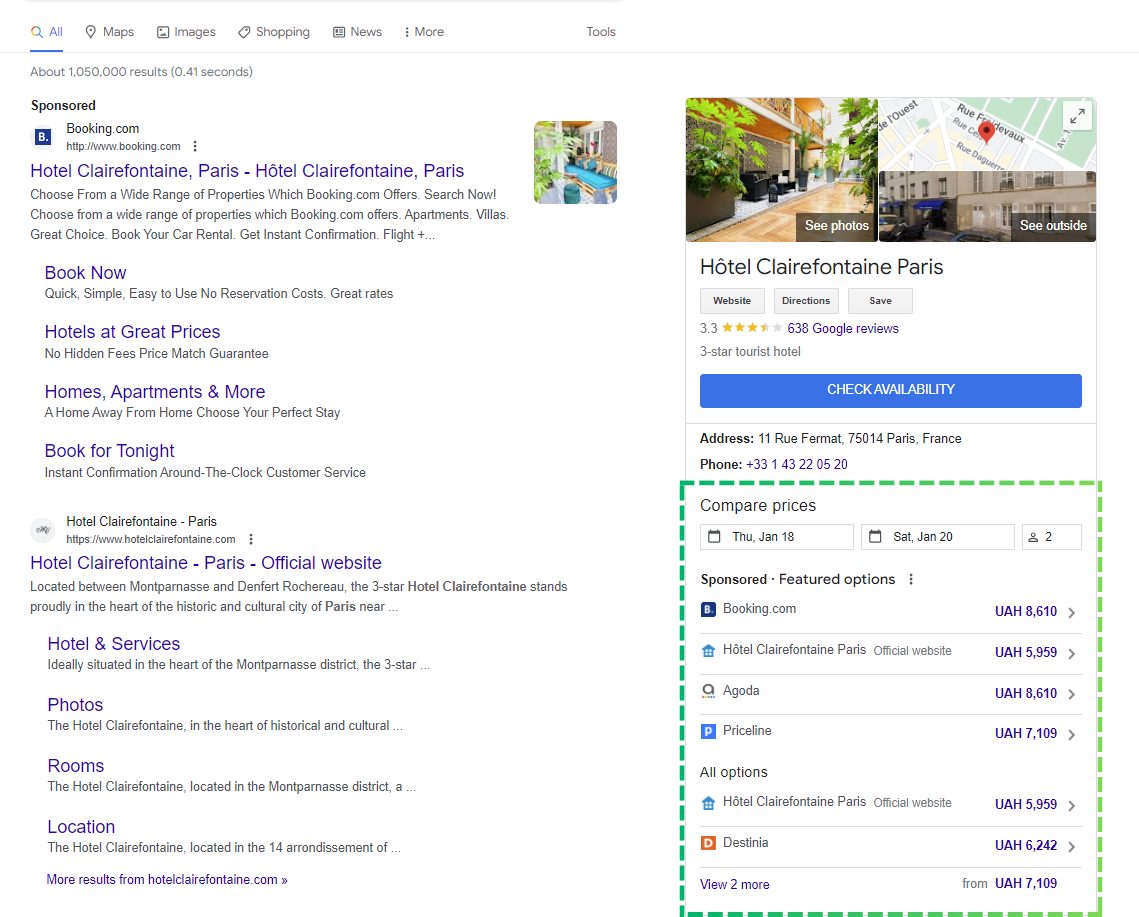This screenshot has height=917, width=1139.
Task: Click Priceline logo icon in price list
Action: tap(708, 732)
